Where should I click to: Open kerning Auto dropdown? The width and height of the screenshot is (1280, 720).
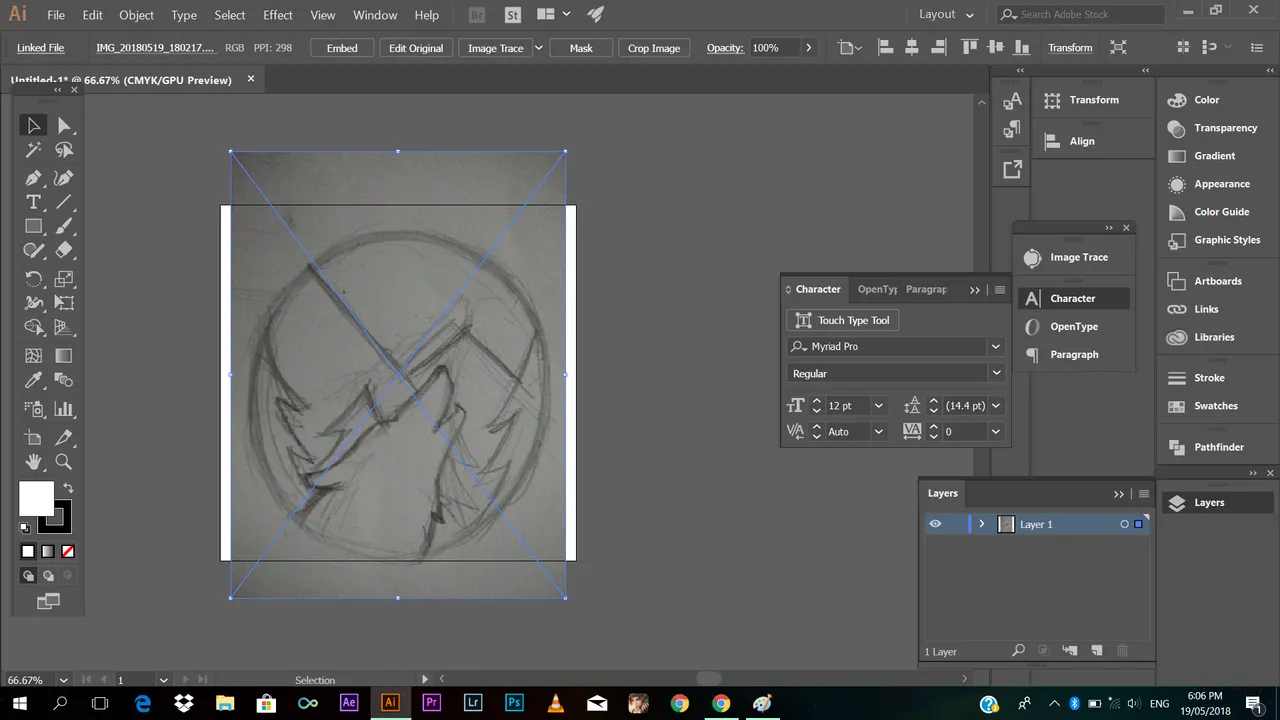coord(879,431)
